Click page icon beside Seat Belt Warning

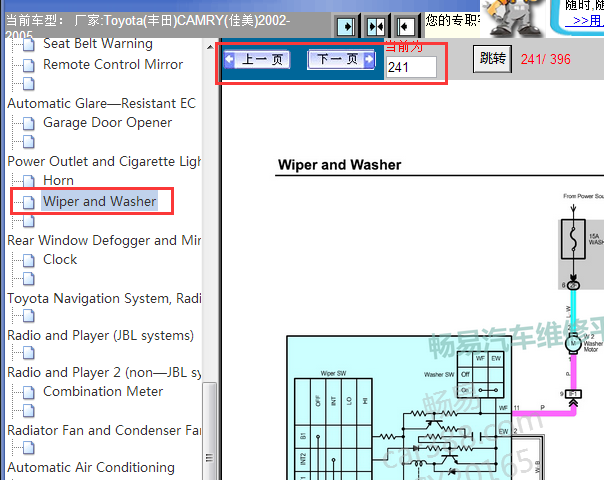(29, 44)
